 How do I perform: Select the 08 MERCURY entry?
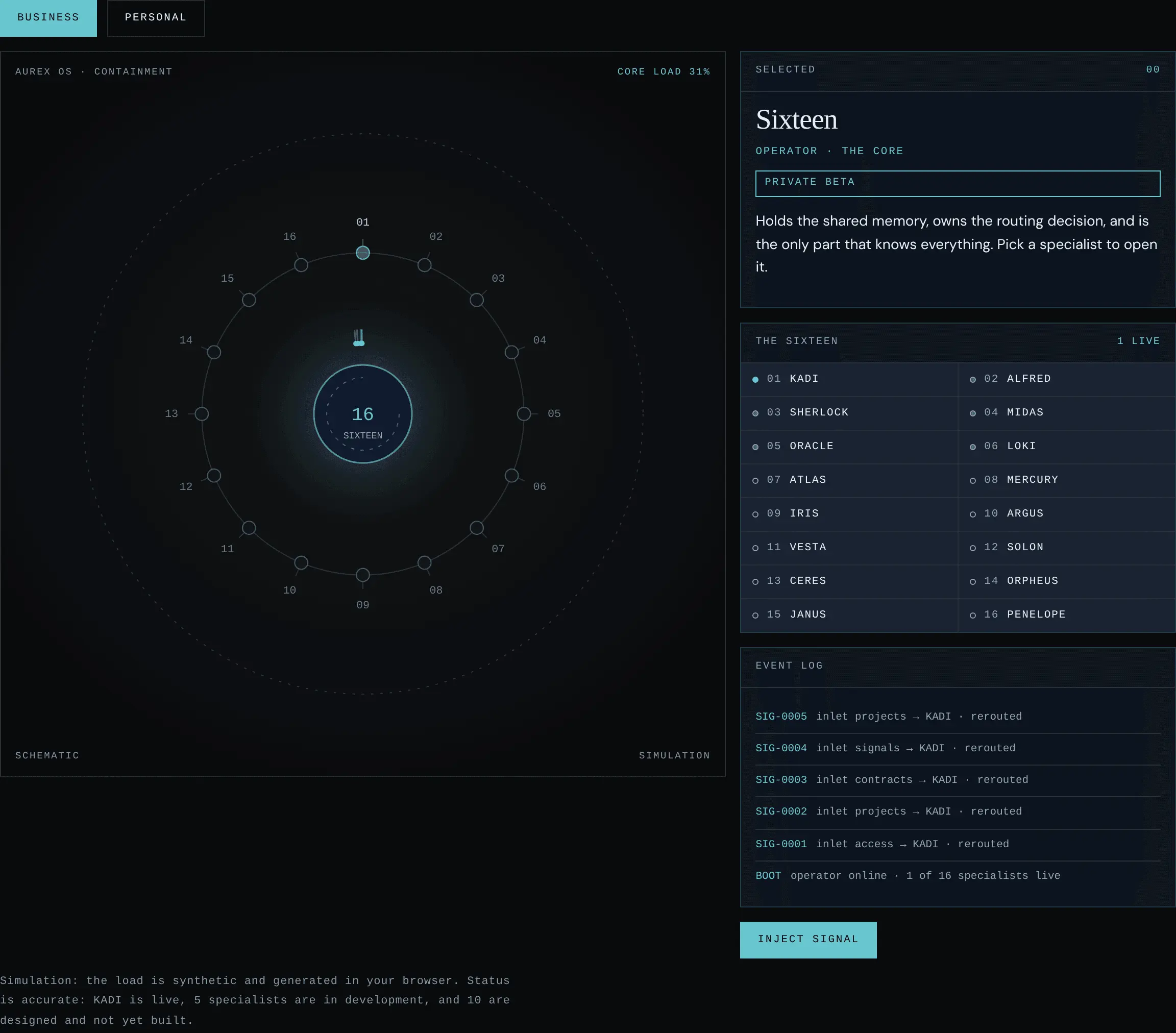[1066, 480]
